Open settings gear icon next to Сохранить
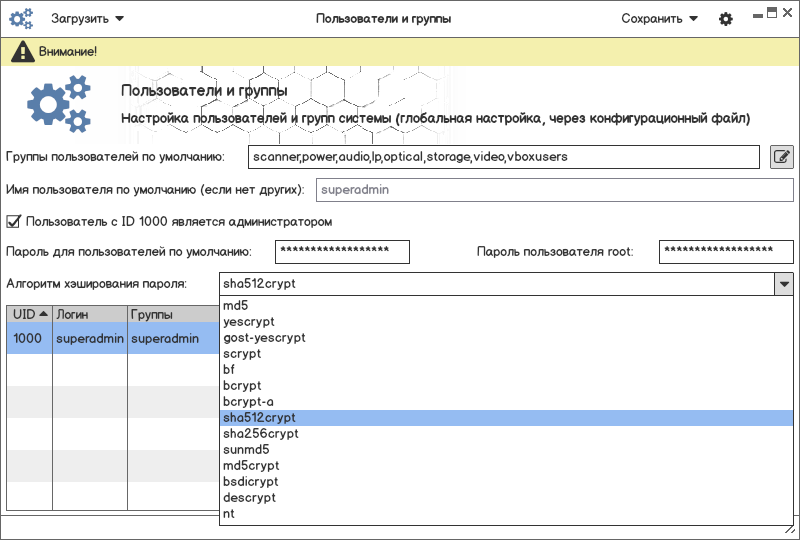 pyautogui.click(x=726, y=19)
